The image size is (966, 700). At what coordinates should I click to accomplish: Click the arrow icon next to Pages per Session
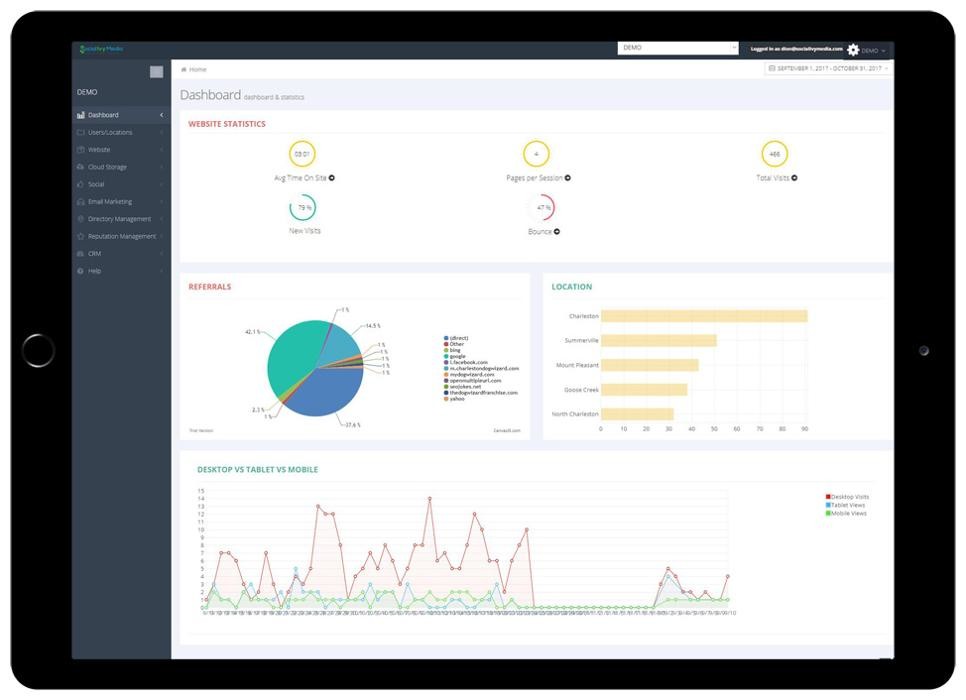(x=568, y=178)
